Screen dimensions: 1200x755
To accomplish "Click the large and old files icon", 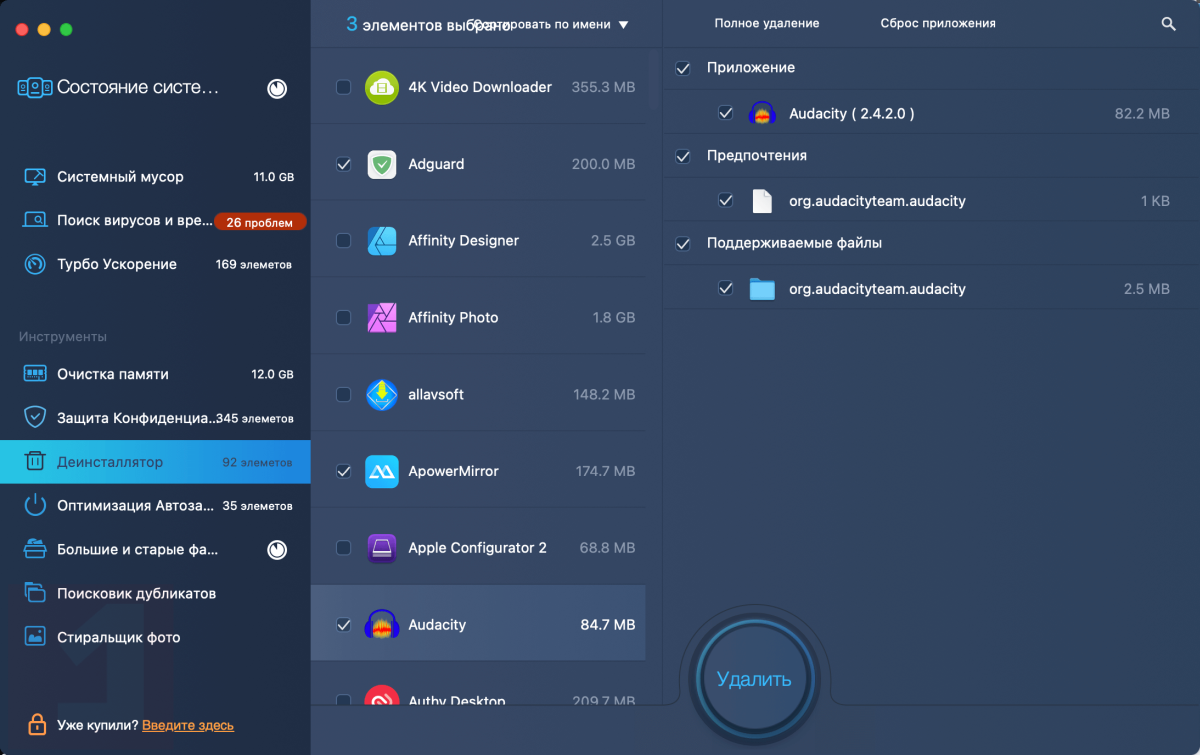I will click(x=35, y=549).
